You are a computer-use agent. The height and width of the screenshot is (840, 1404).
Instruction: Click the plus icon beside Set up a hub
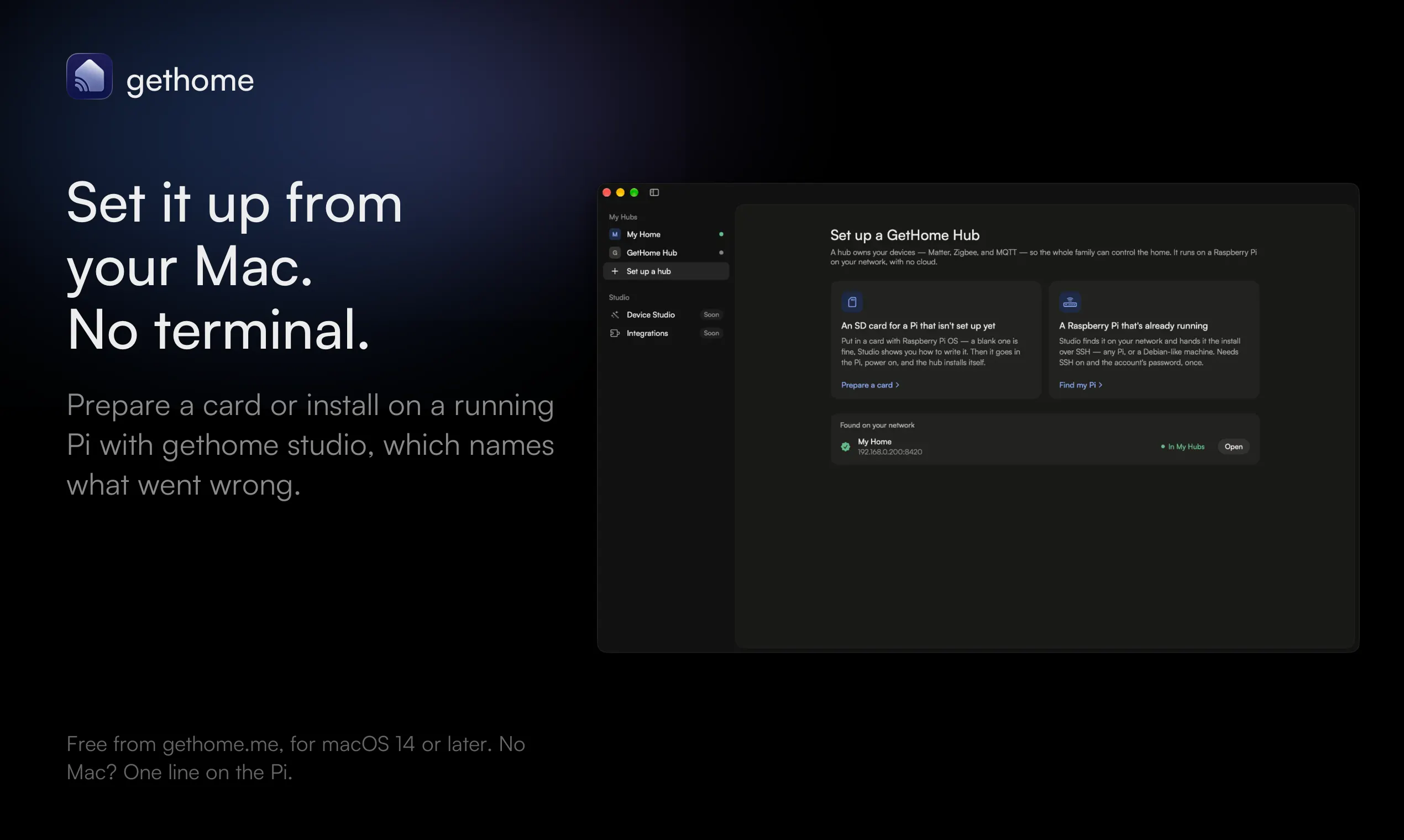(615, 271)
